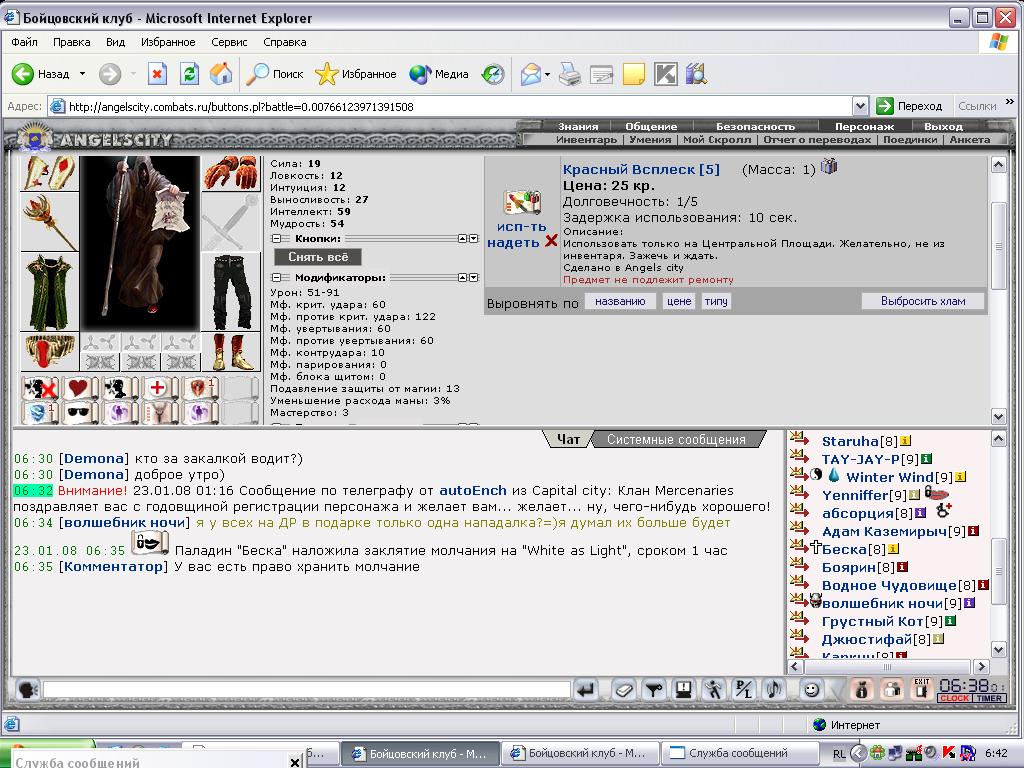Use the red heart scroll
This screenshot has height=768, width=1024.
pos(79,388)
